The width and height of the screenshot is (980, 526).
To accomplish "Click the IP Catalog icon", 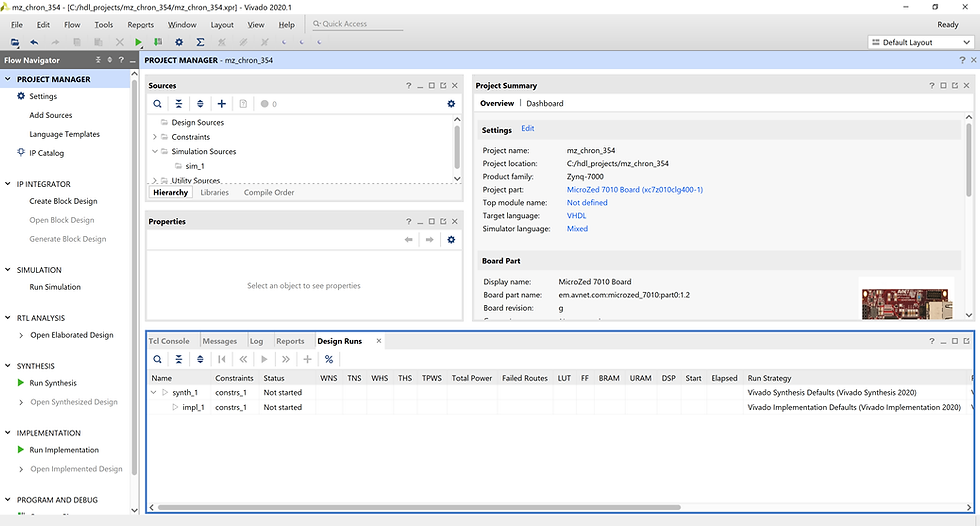I will (21, 152).
